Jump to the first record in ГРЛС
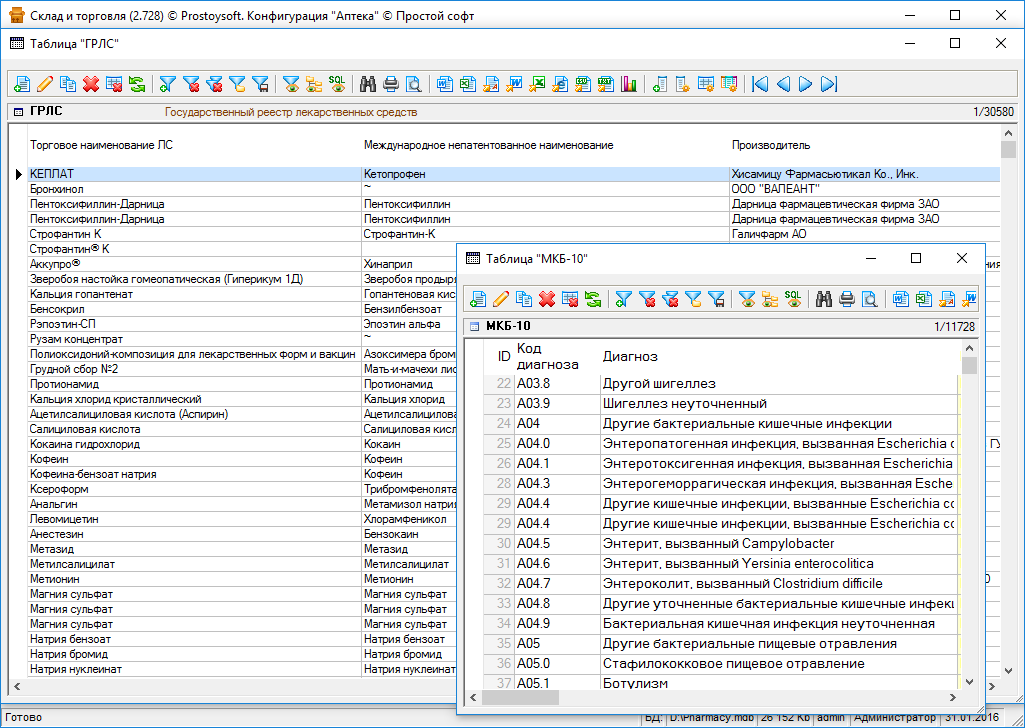This screenshot has height=728, width=1025. click(x=760, y=84)
